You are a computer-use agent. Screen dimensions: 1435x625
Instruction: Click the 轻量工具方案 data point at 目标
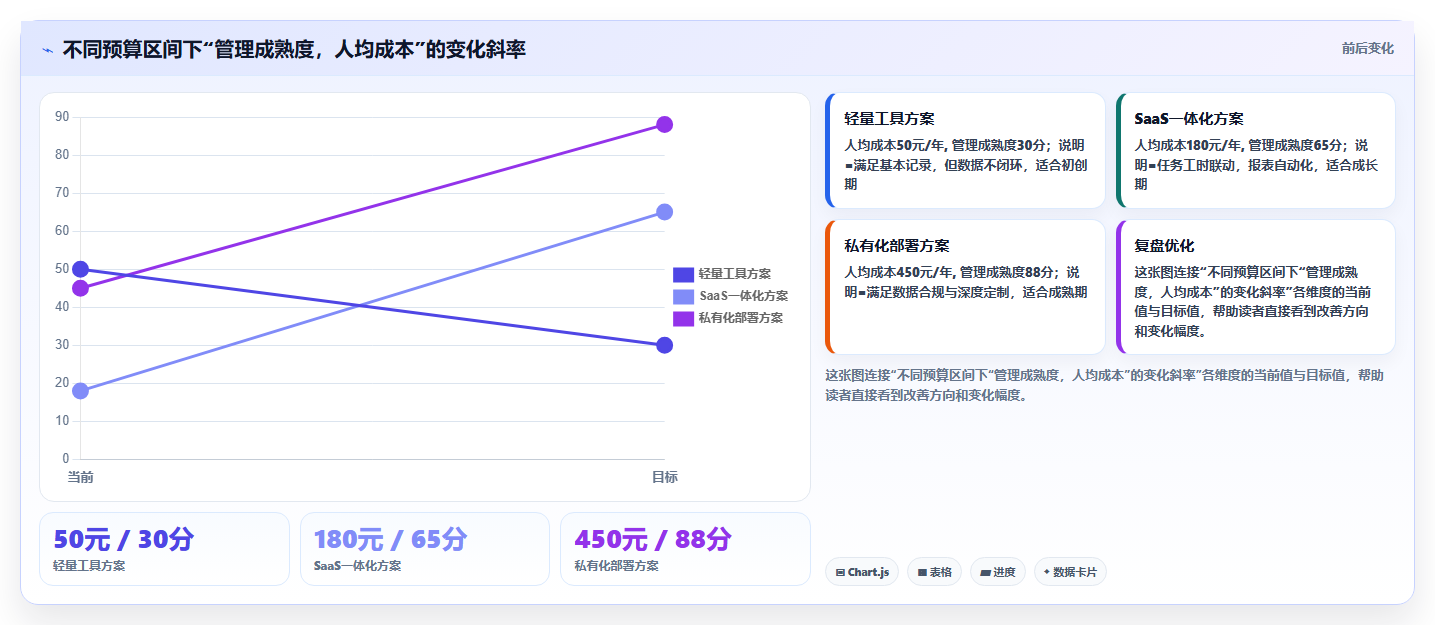[x=664, y=345]
